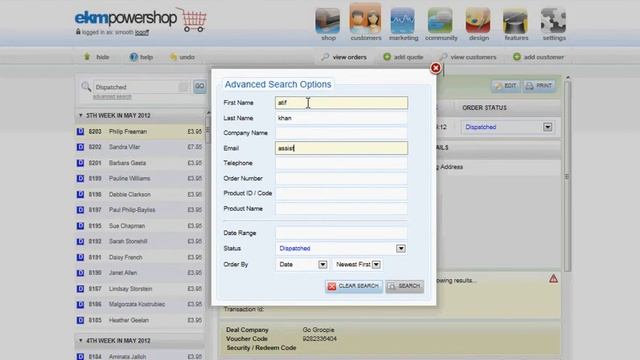This screenshot has width=640, height=360.
Task: Click the EDIT order button
Action: pyautogui.click(x=506, y=86)
